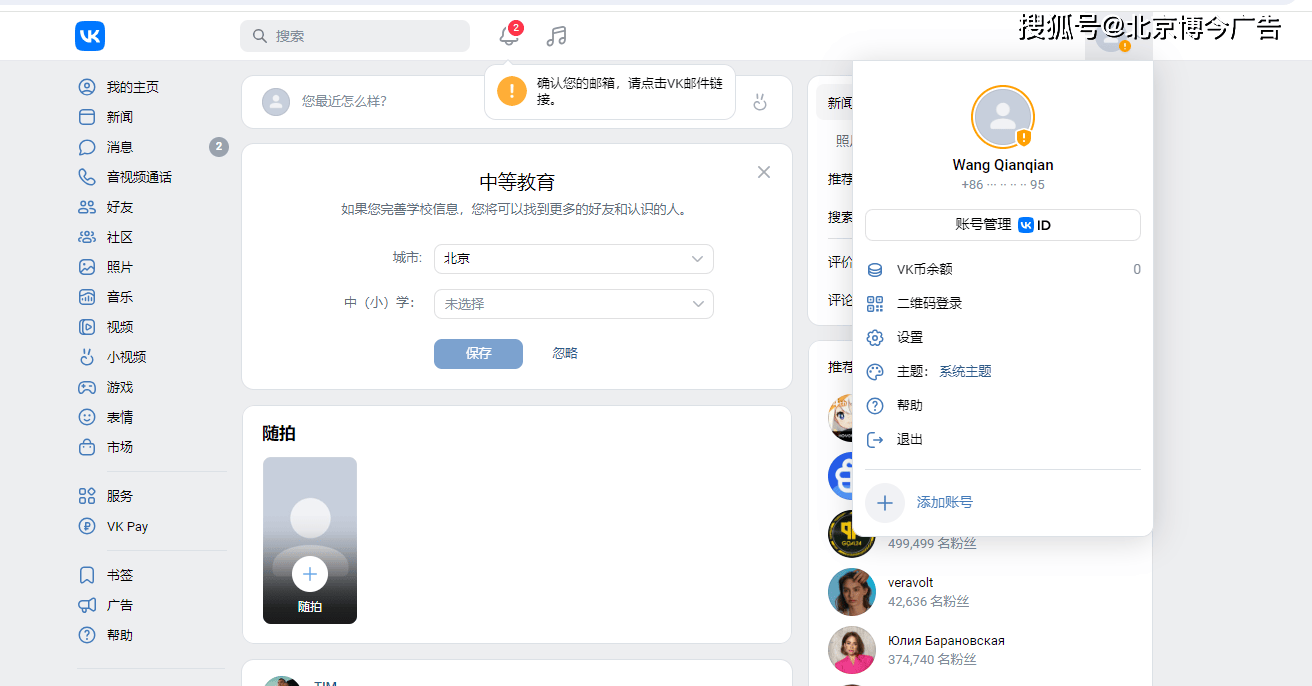Screen dimensions: 1312x686
Task: Select 设置 from the profile dropdown menu
Action: click(x=909, y=337)
